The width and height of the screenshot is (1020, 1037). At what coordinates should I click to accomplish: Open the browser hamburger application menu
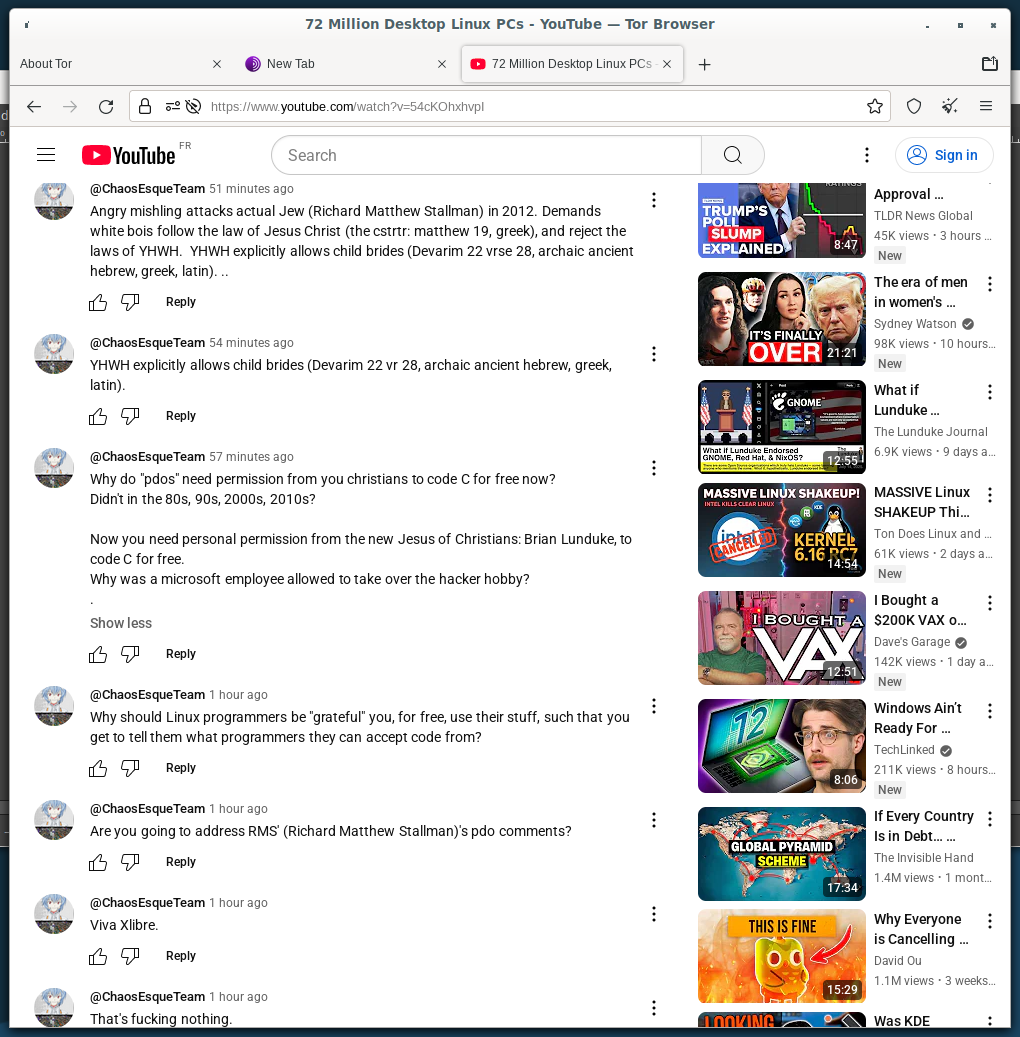pos(986,106)
